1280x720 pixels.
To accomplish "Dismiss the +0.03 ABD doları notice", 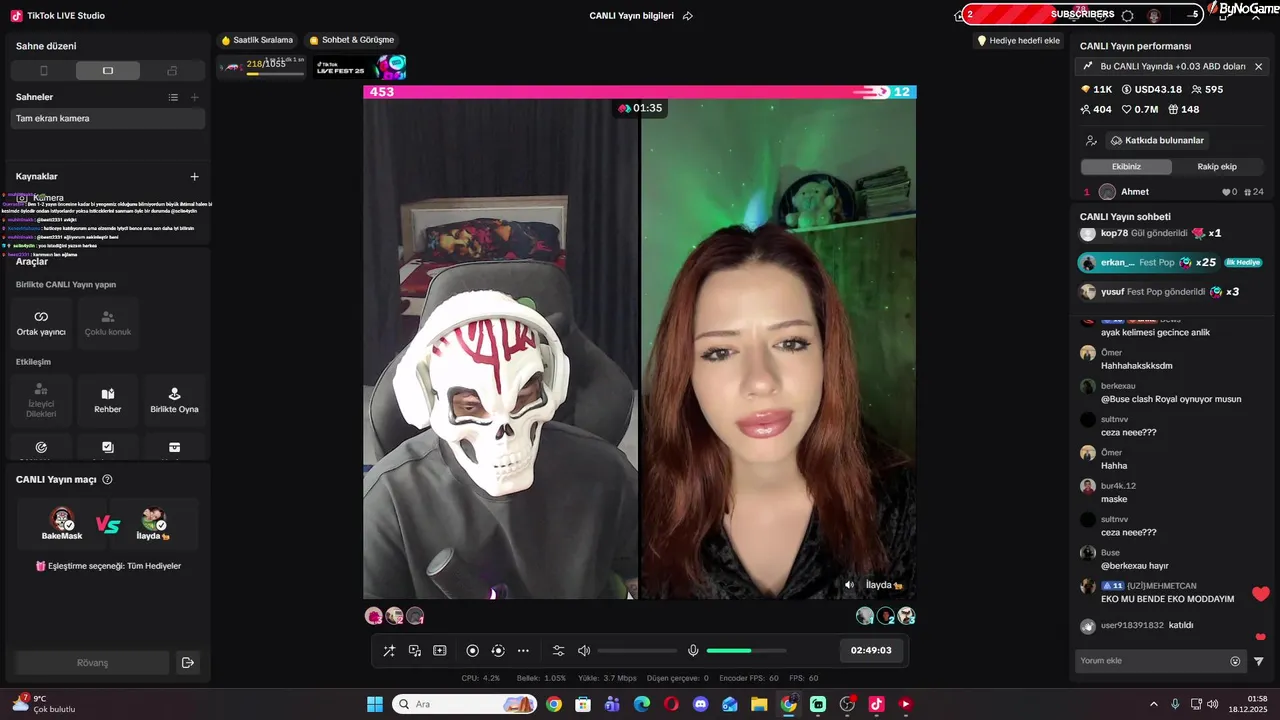I will [1258, 66].
